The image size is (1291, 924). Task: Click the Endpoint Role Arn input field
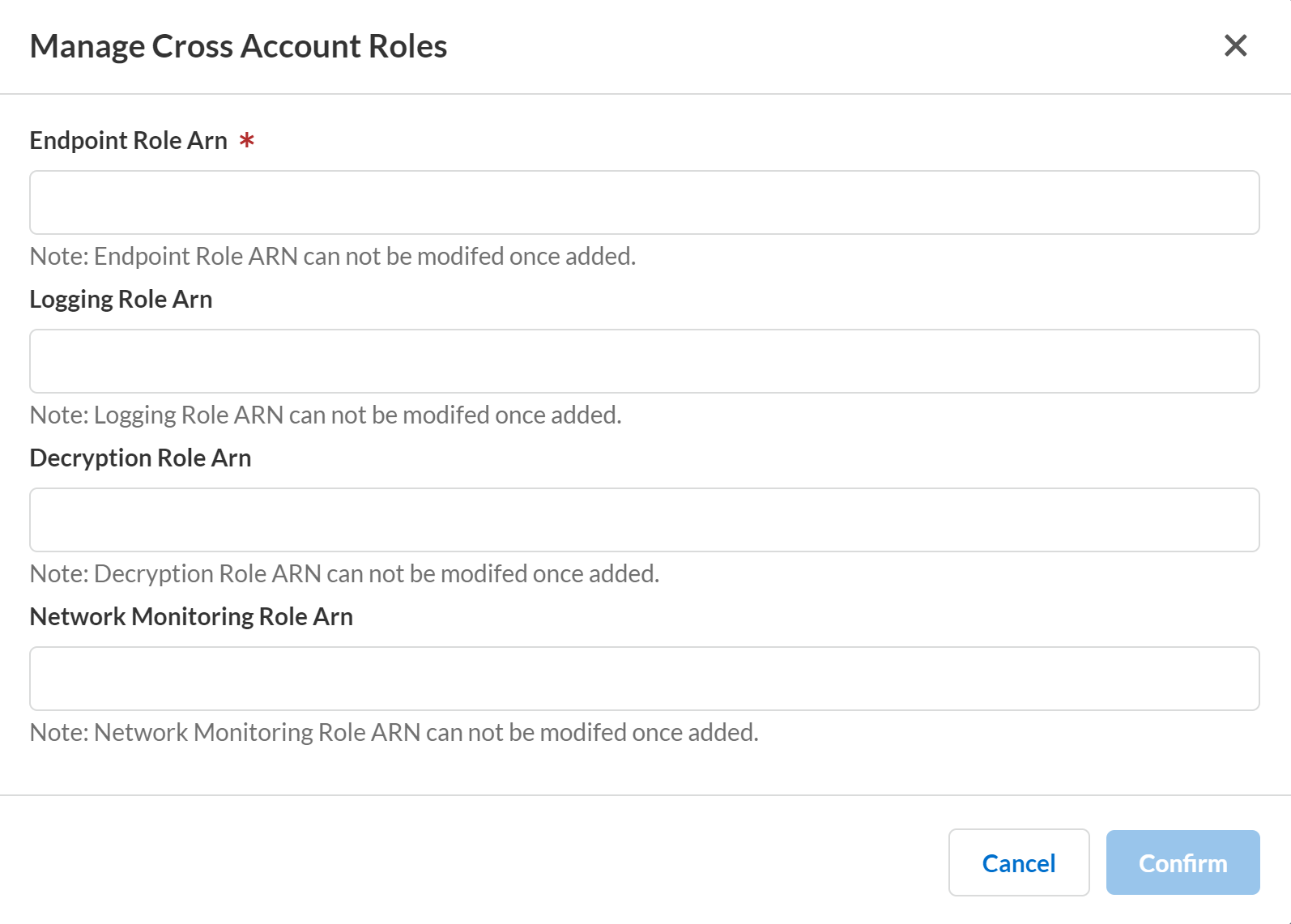[x=644, y=202]
